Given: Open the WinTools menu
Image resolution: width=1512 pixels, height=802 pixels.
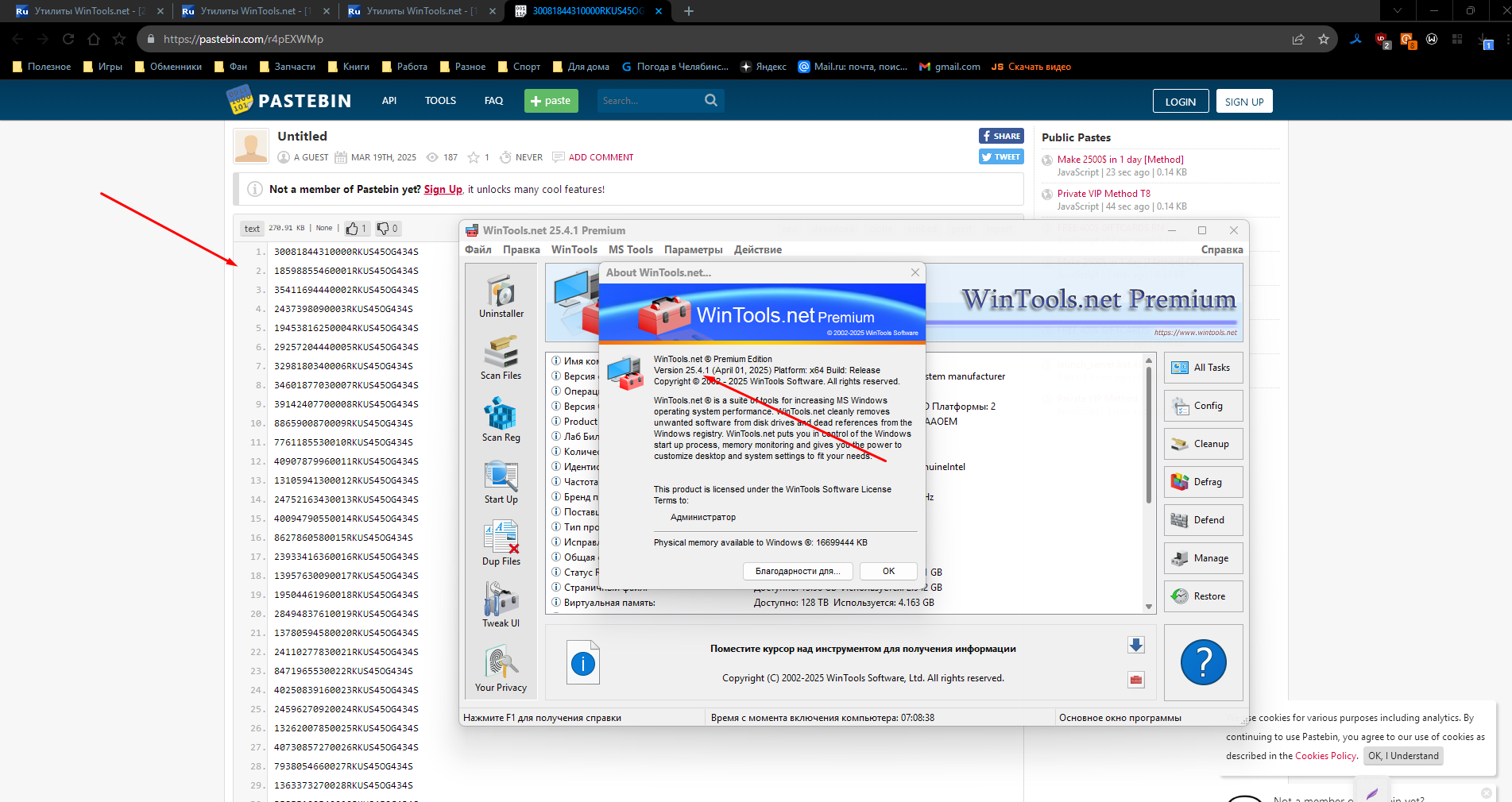Looking at the screenshot, I should click(574, 249).
